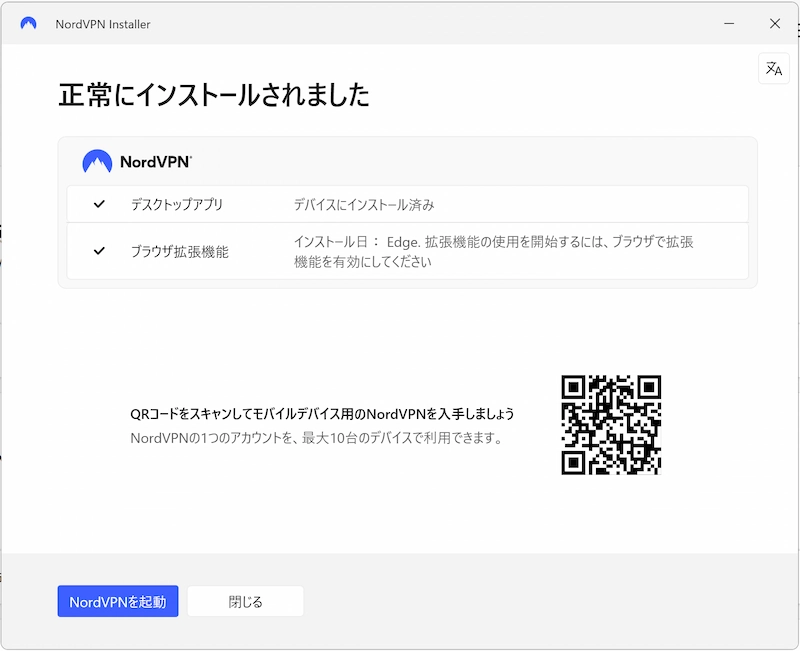The height and width of the screenshot is (651, 800).
Task: Click the 閉じる button
Action: point(245,602)
